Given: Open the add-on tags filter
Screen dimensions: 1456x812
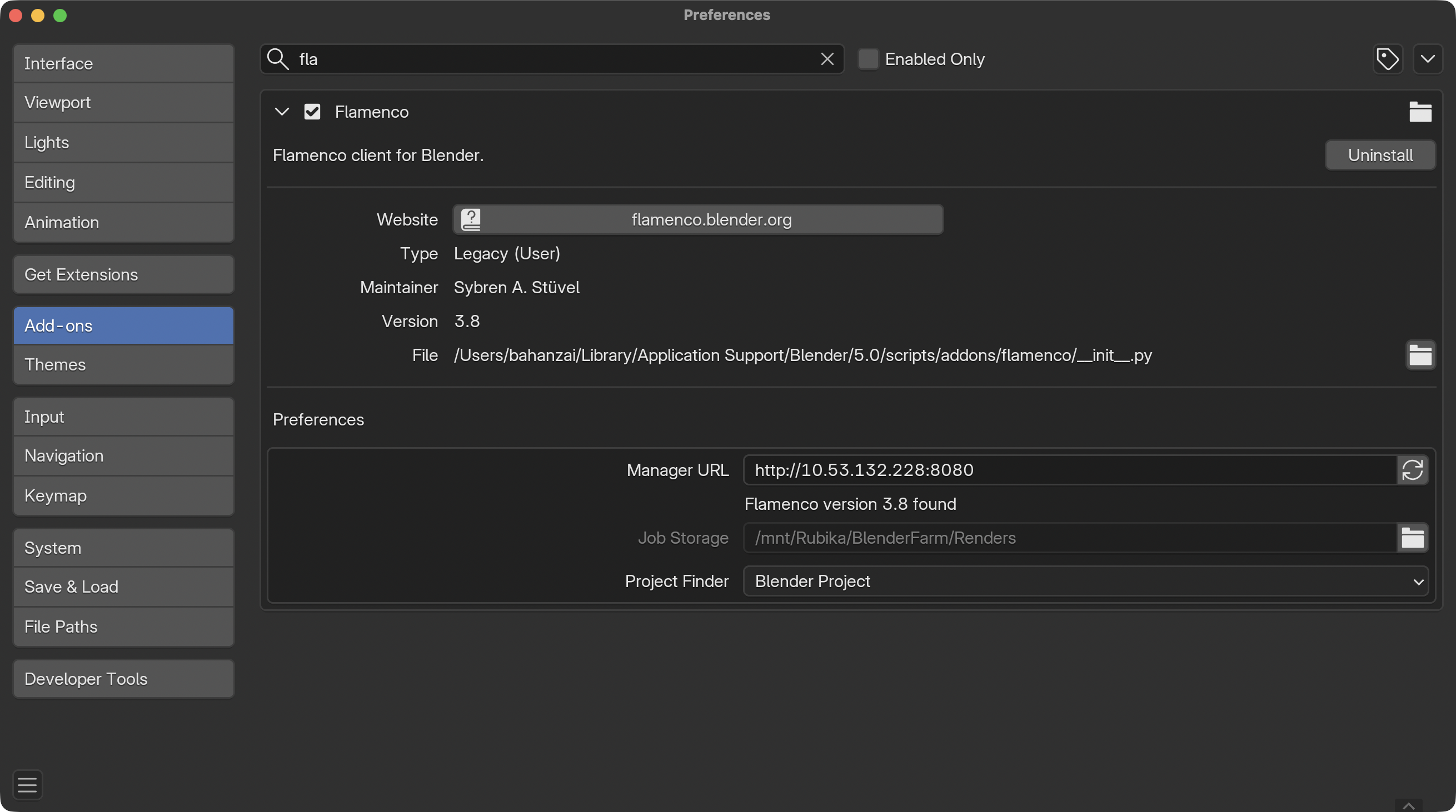Looking at the screenshot, I should point(1388,59).
